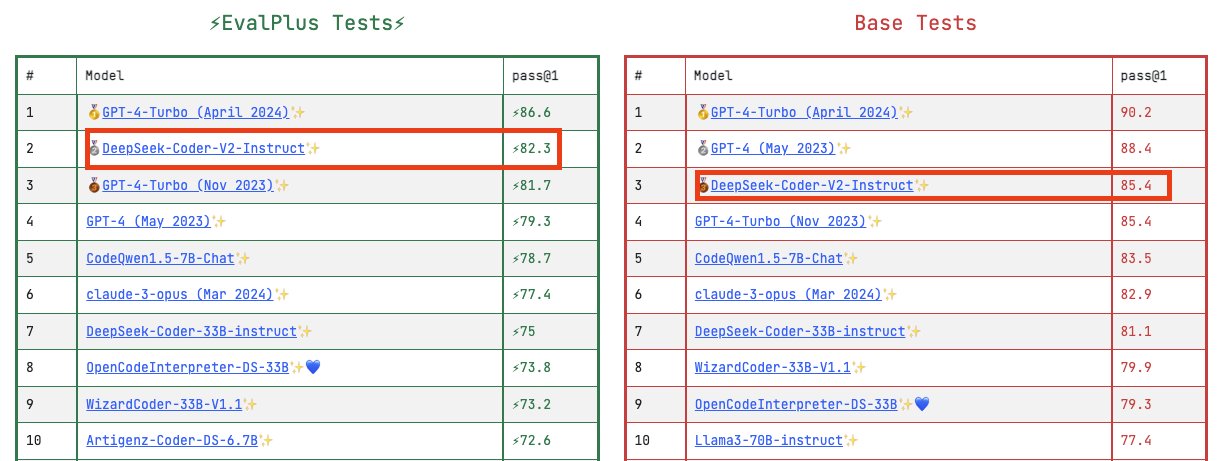Image resolution: width=1223 pixels, height=461 pixels.
Task: Click sparkle icon after claude-3-opus in EvalPlus table
Action: point(282,294)
